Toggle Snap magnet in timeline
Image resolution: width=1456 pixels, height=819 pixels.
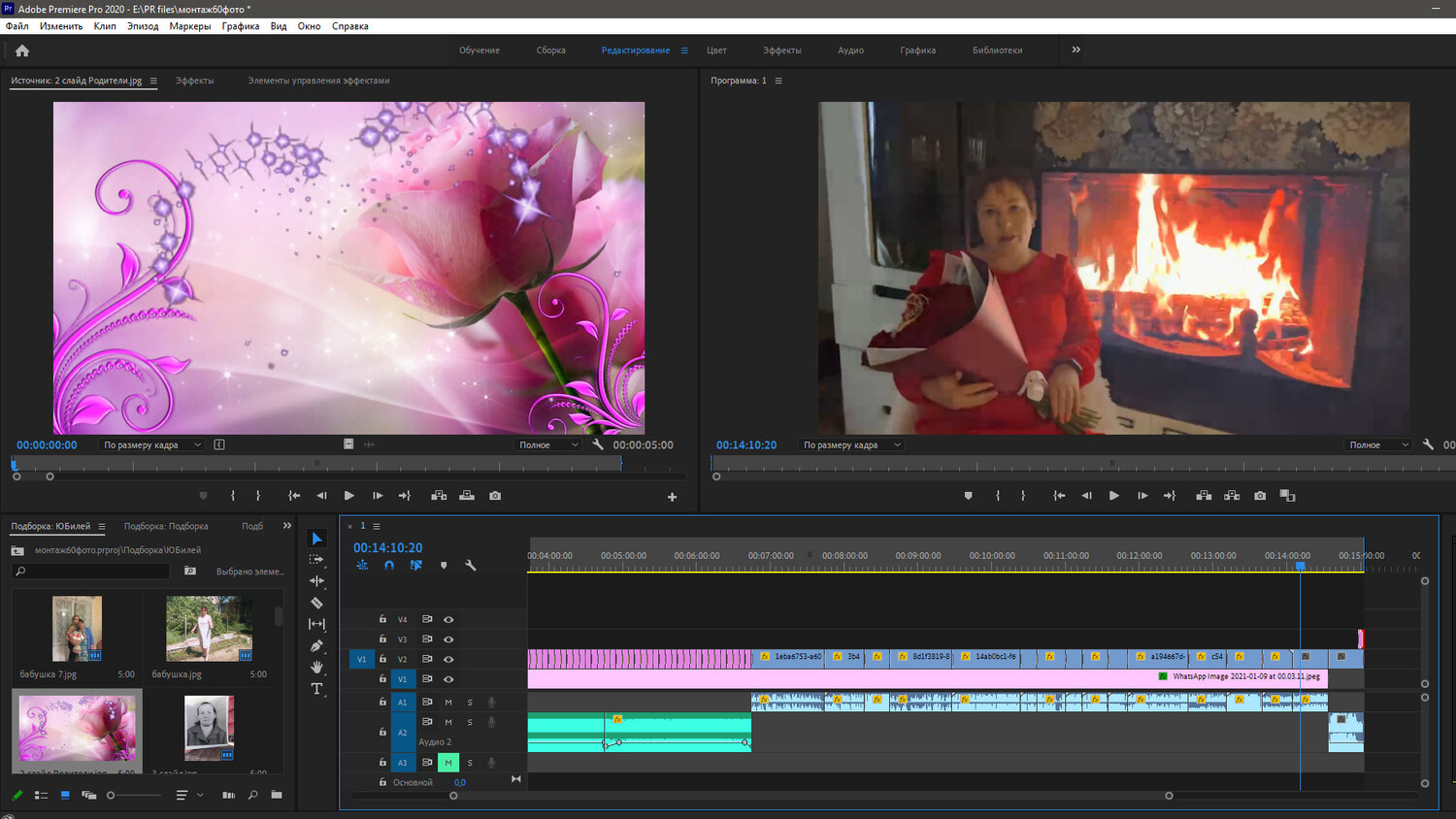[389, 565]
